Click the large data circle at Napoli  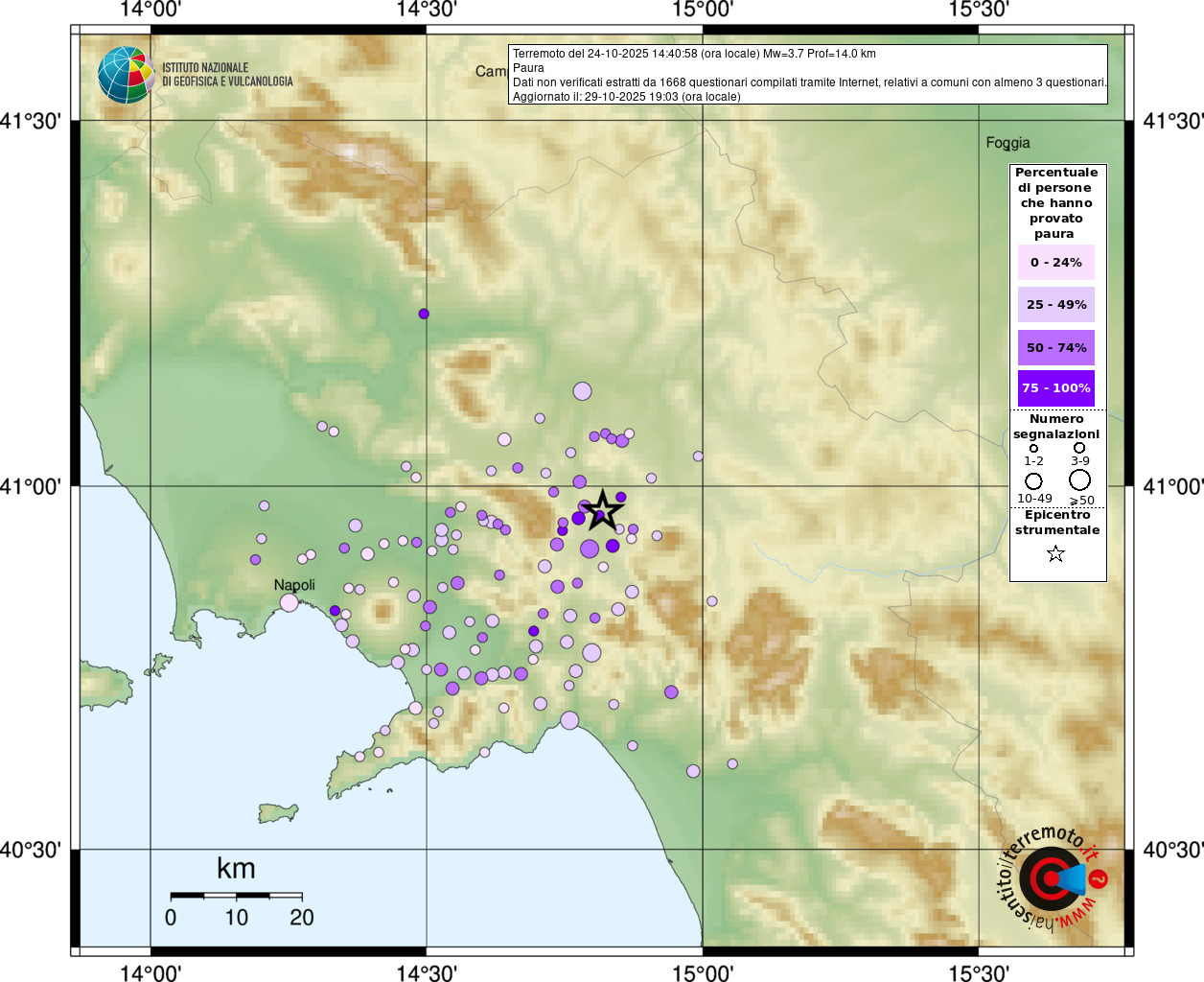pos(289,602)
